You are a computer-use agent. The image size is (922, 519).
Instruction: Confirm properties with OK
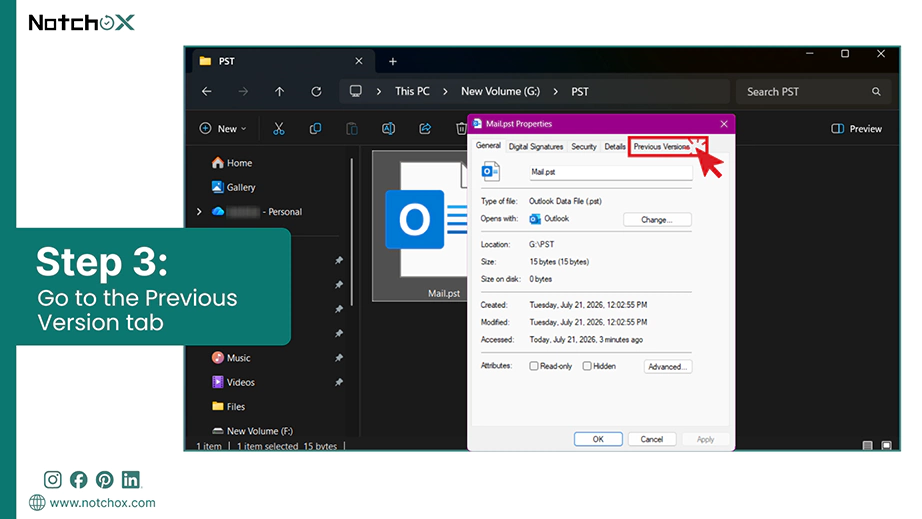pyautogui.click(x=598, y=439)
